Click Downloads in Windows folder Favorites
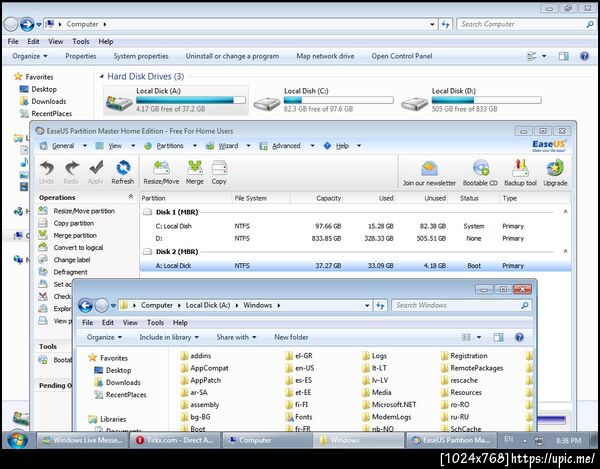 pos(118,383)
